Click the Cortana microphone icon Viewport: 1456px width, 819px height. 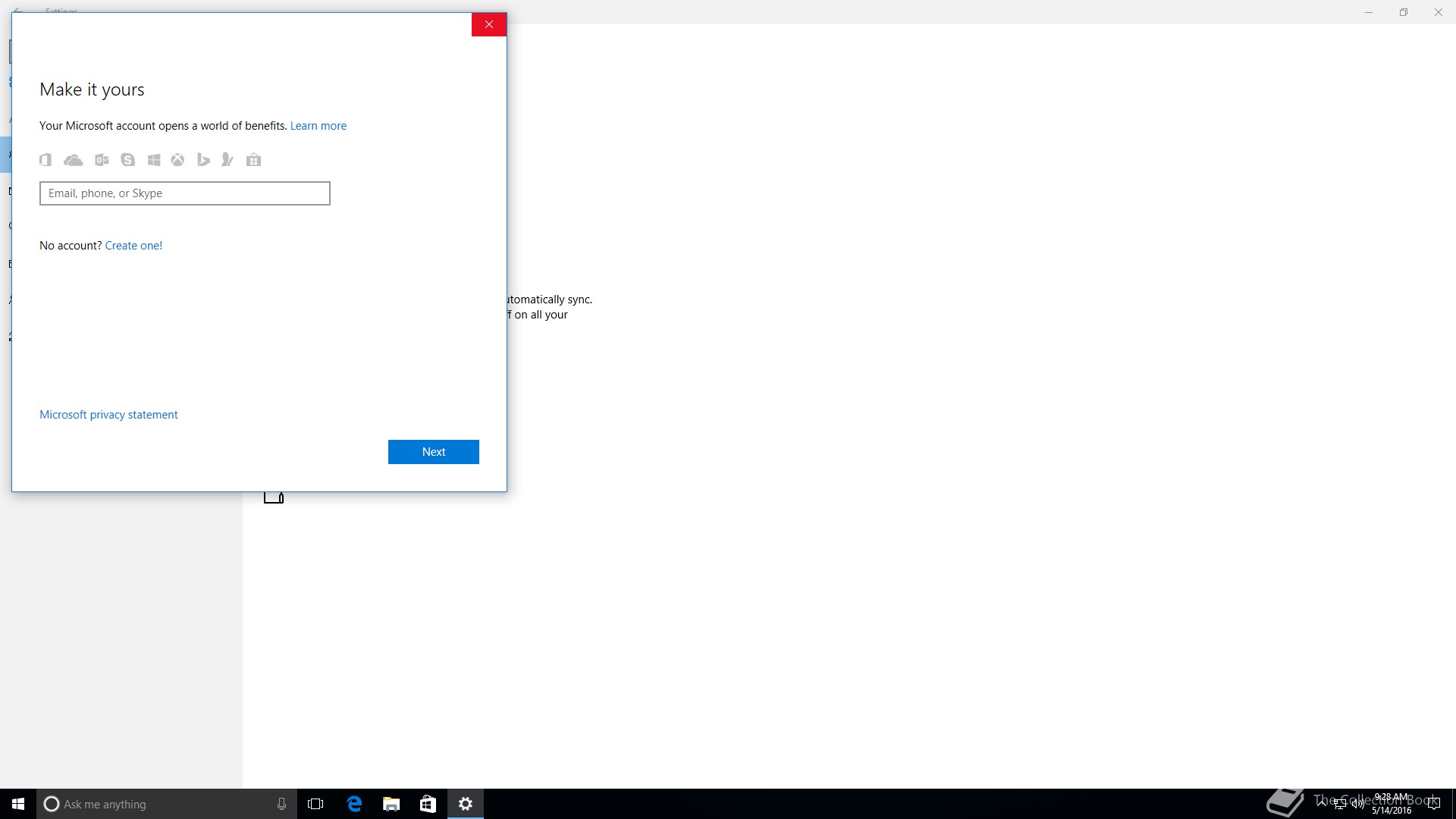click(281, 804)
